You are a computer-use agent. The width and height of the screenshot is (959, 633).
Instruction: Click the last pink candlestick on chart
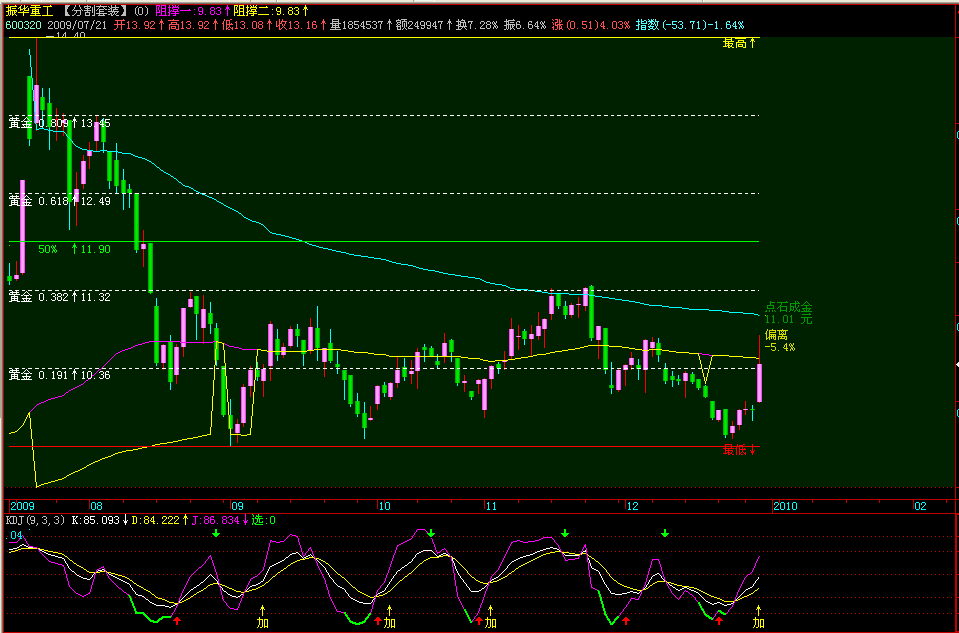pyautogui.click(x=760, y=383)
